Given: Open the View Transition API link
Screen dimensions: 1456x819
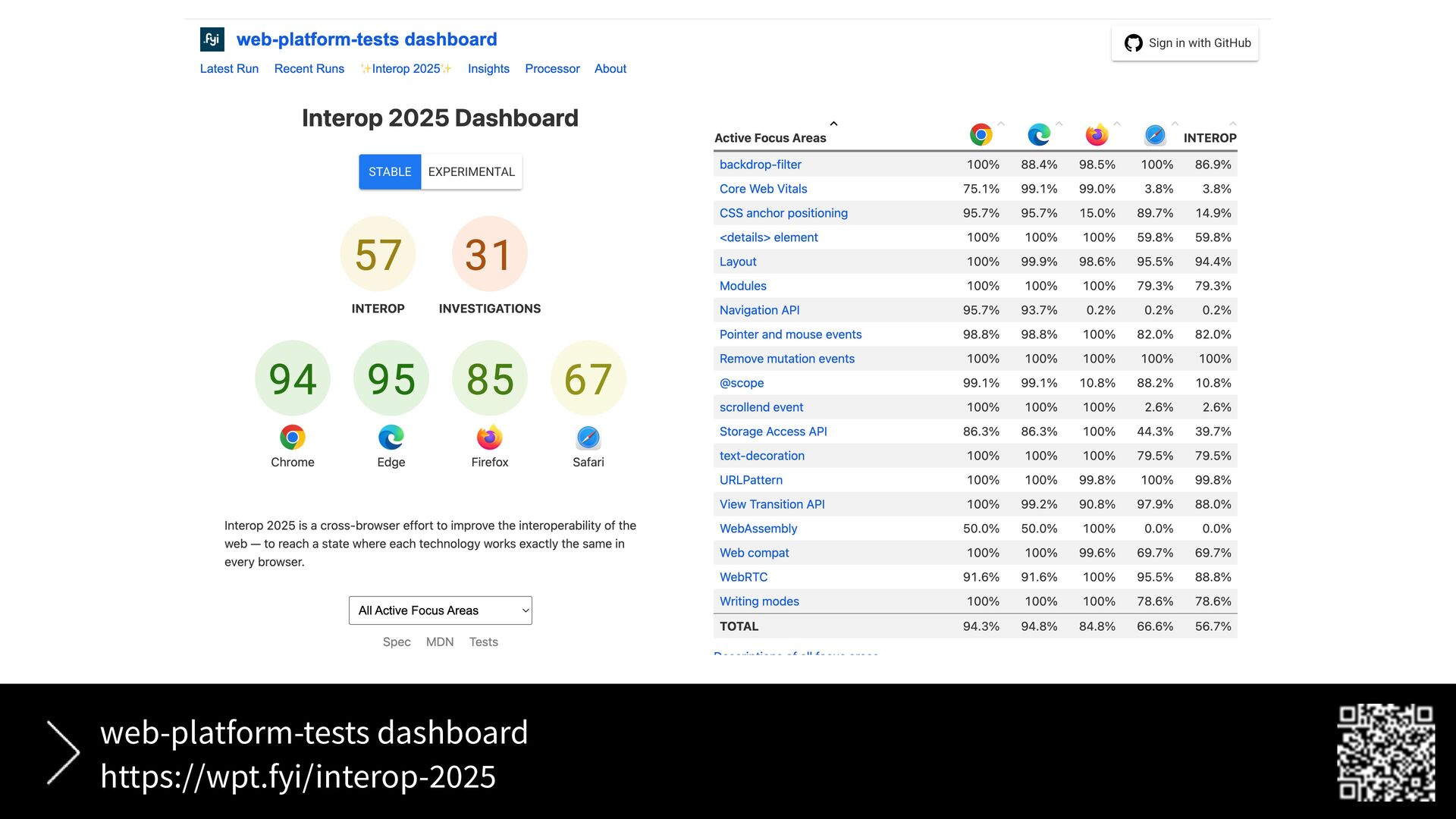Looking at the screenshot, I should tap(772, 504).
